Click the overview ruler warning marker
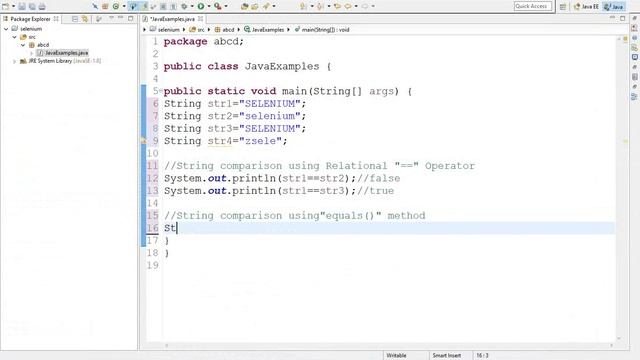The width and height of the screenshot is (640, 360). [625, 141]
